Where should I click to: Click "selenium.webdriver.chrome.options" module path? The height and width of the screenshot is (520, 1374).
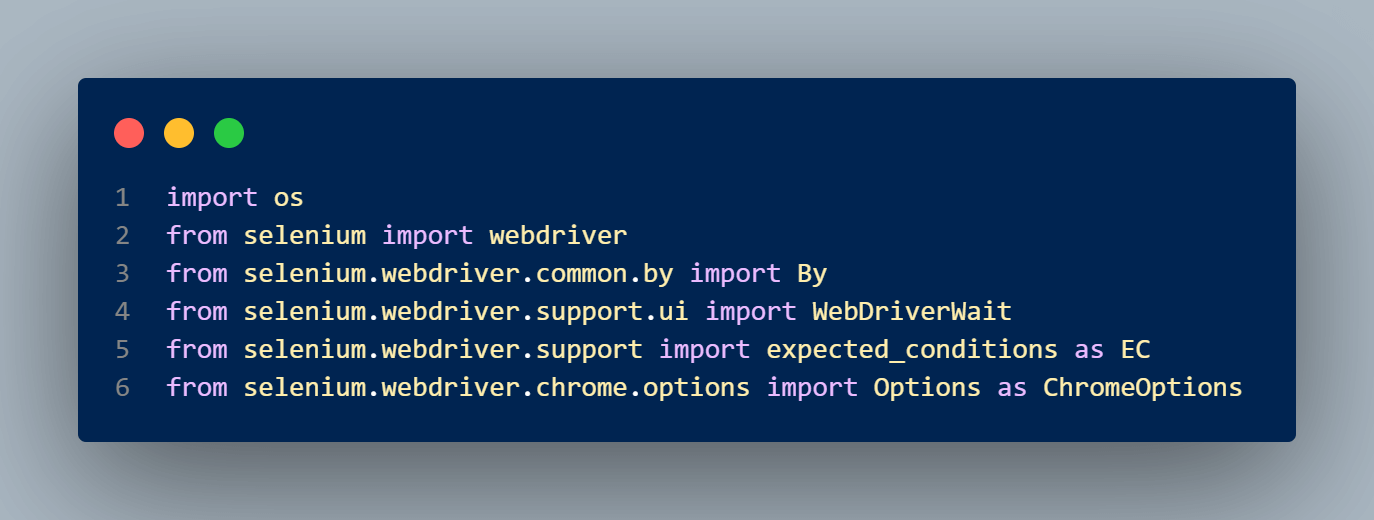(497, 388)
